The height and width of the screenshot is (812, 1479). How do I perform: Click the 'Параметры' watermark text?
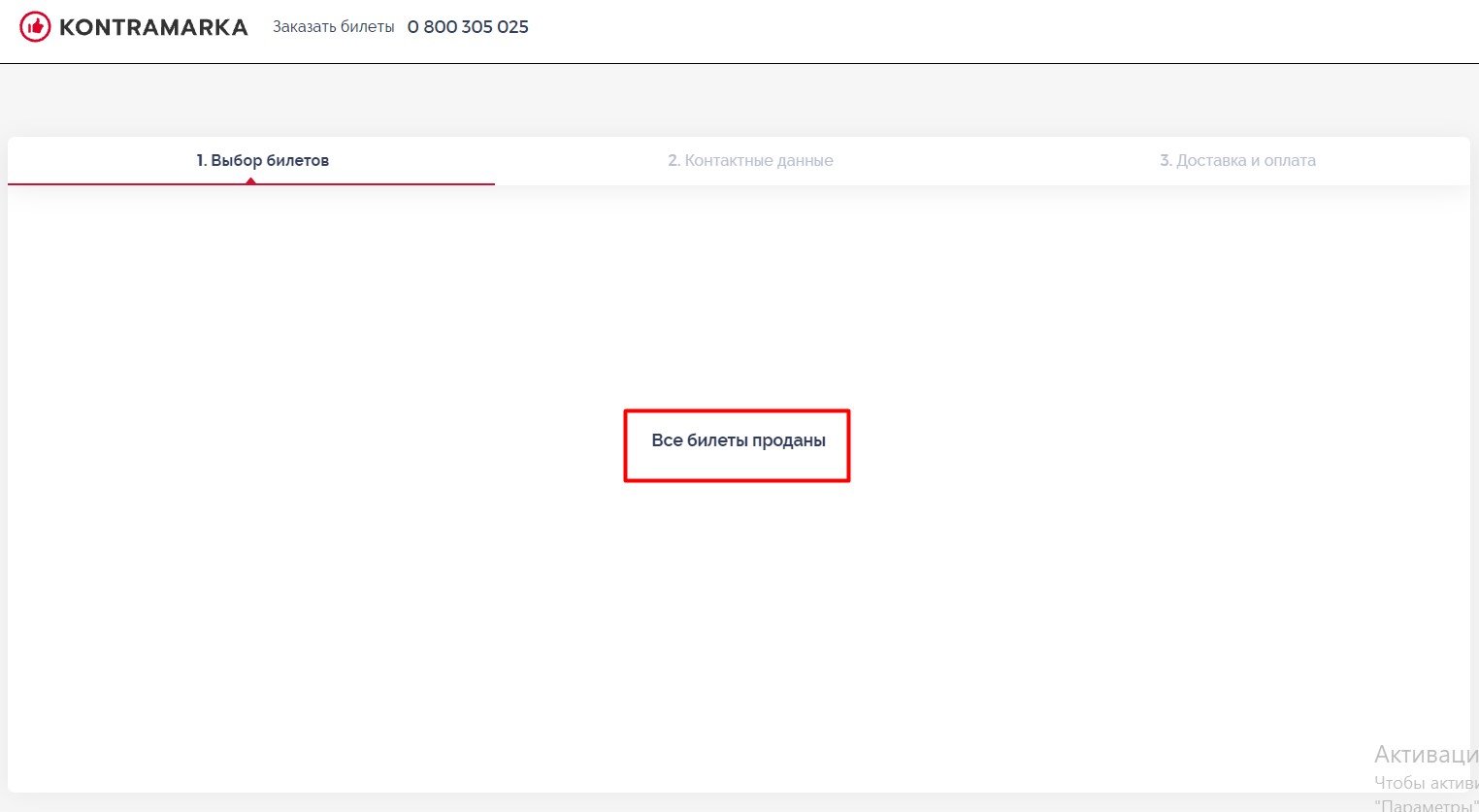coord(1427,805)
